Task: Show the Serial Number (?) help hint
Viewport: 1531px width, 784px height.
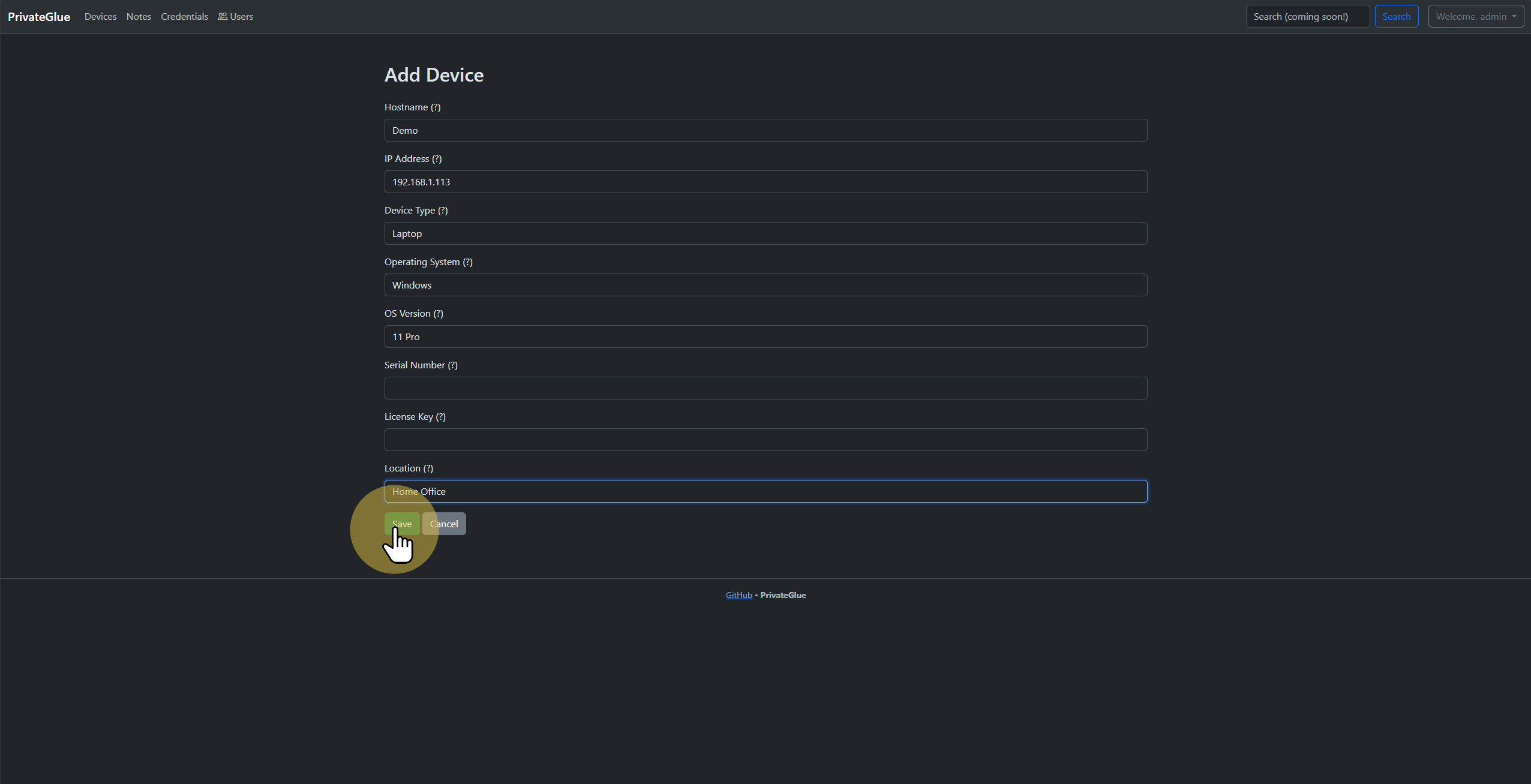Action: pos(453,365)
